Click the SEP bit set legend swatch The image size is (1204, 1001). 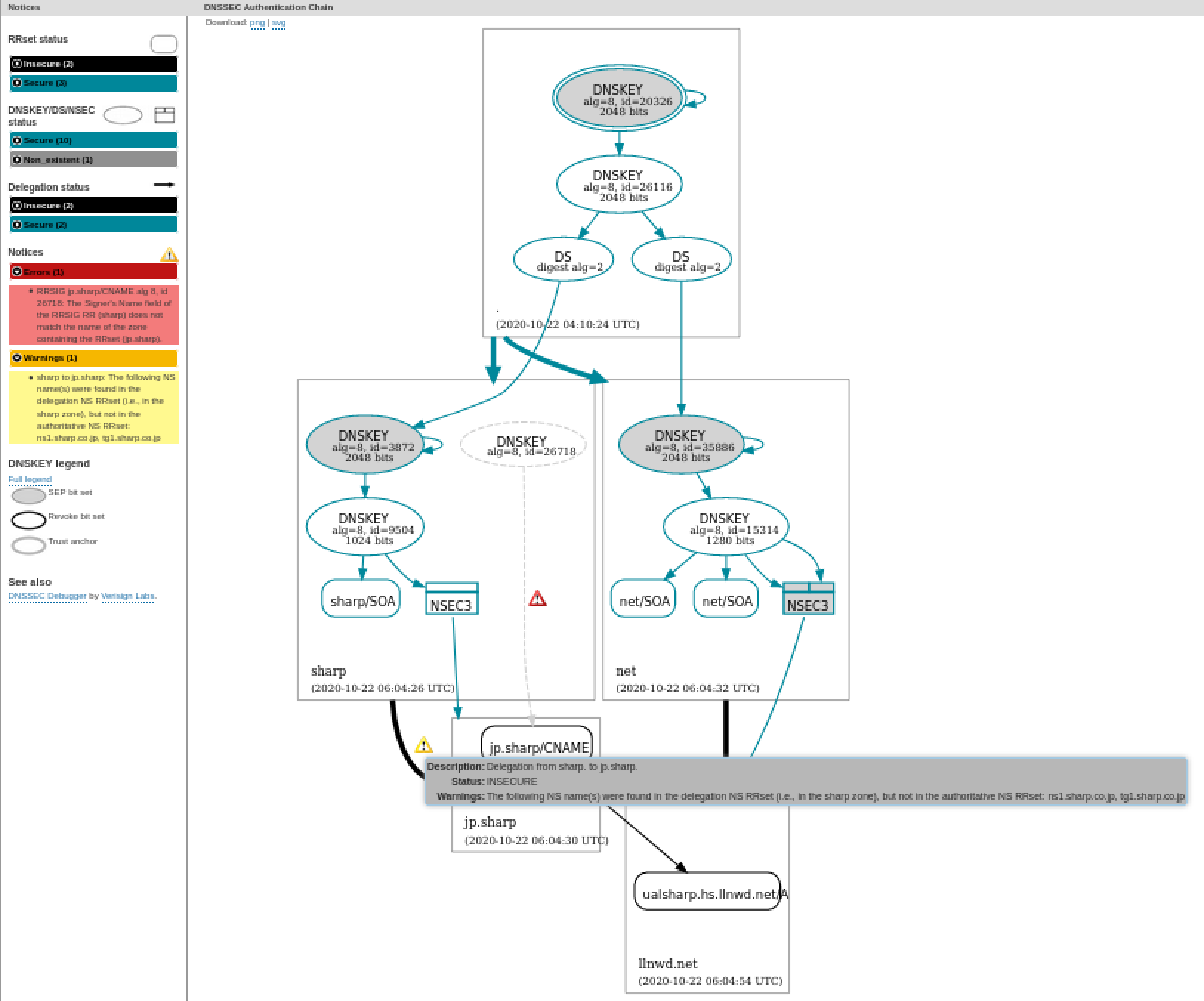click(x=29, y=495)
